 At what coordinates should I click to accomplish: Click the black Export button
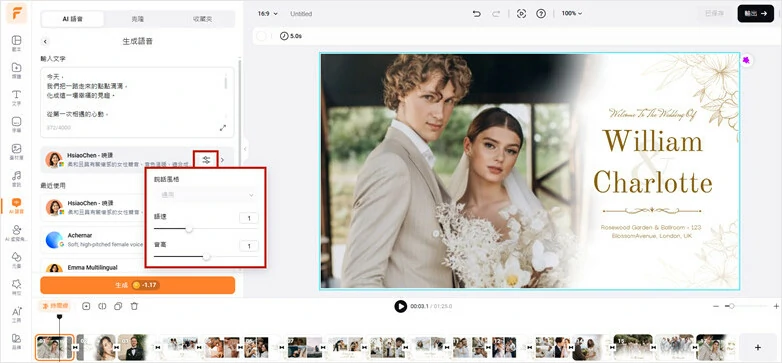click(756, 14)
